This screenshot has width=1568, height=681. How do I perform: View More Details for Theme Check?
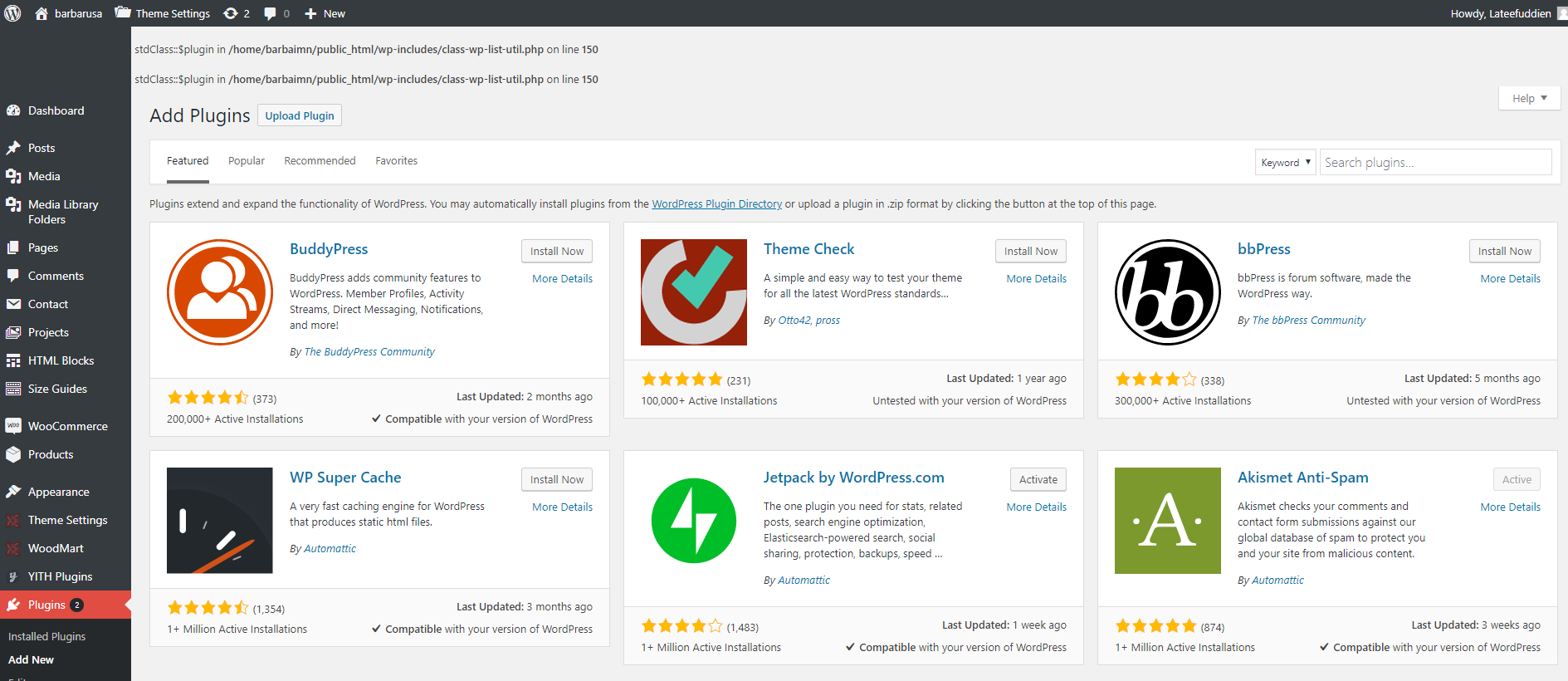coord(1037,279)
